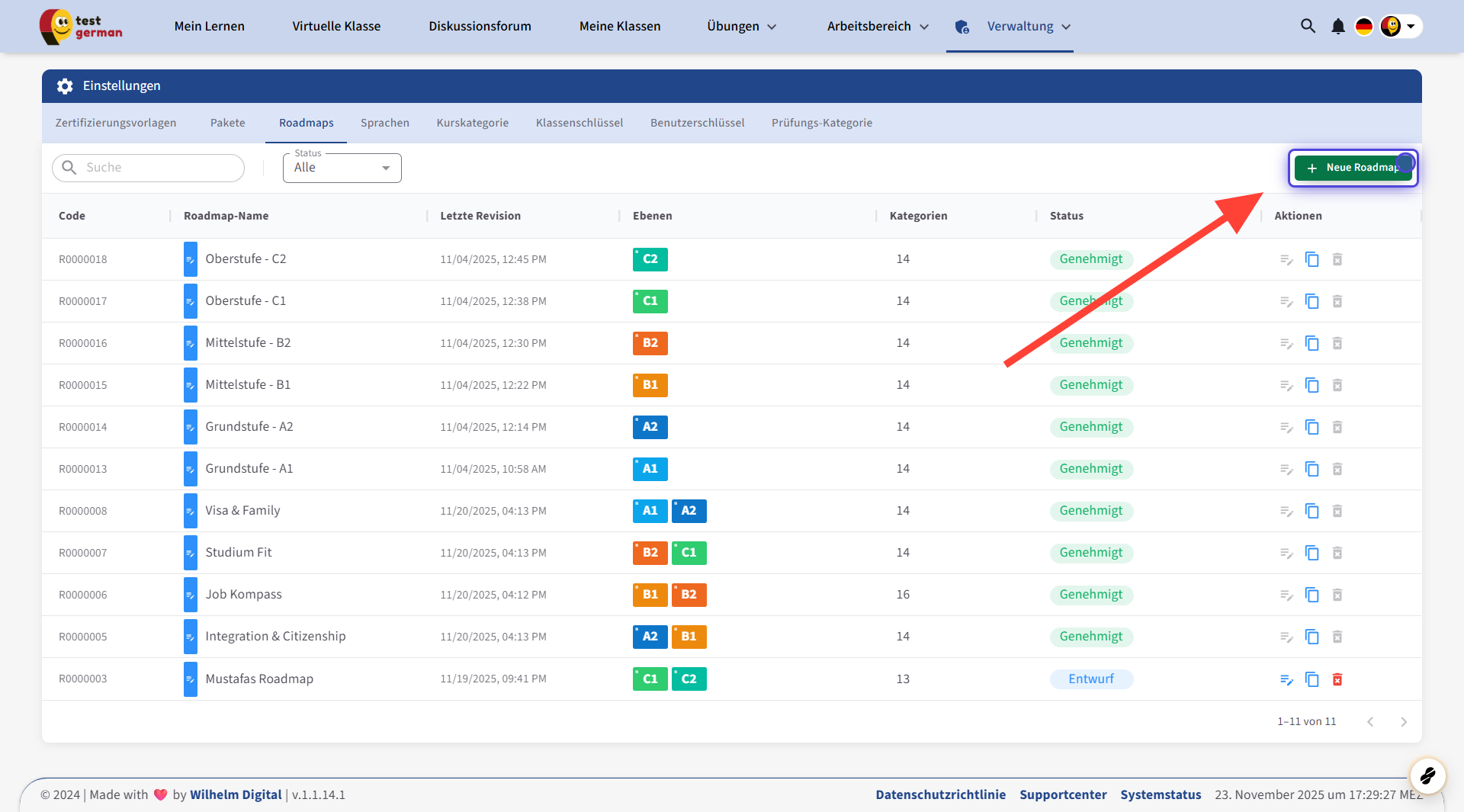This screenshot has height=812, width=1464.
Task: Open the Supportcenter link
Action: [1063, 794]
